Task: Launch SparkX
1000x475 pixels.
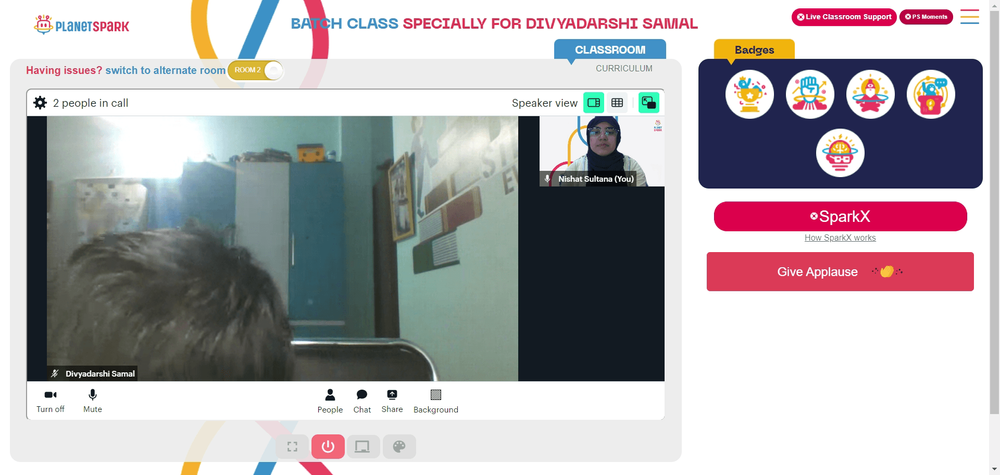Action: (x=840, y=216)
